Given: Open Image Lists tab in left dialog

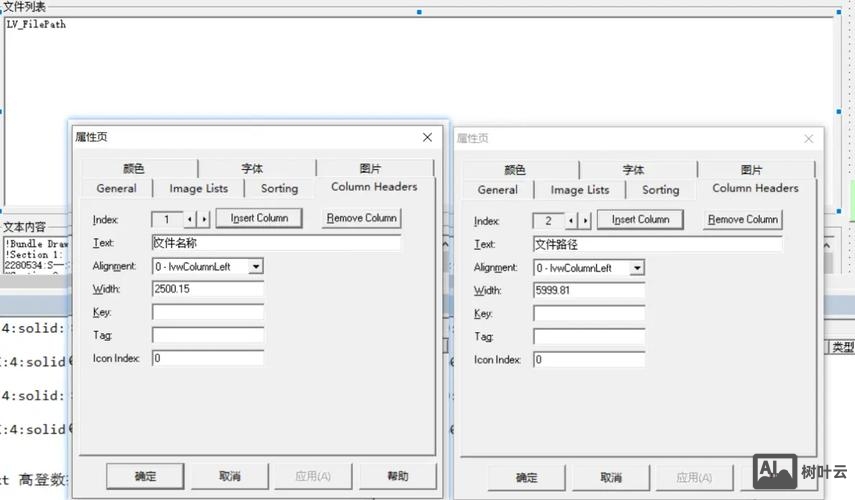Looking at the screenshot, I should [198, 188].
